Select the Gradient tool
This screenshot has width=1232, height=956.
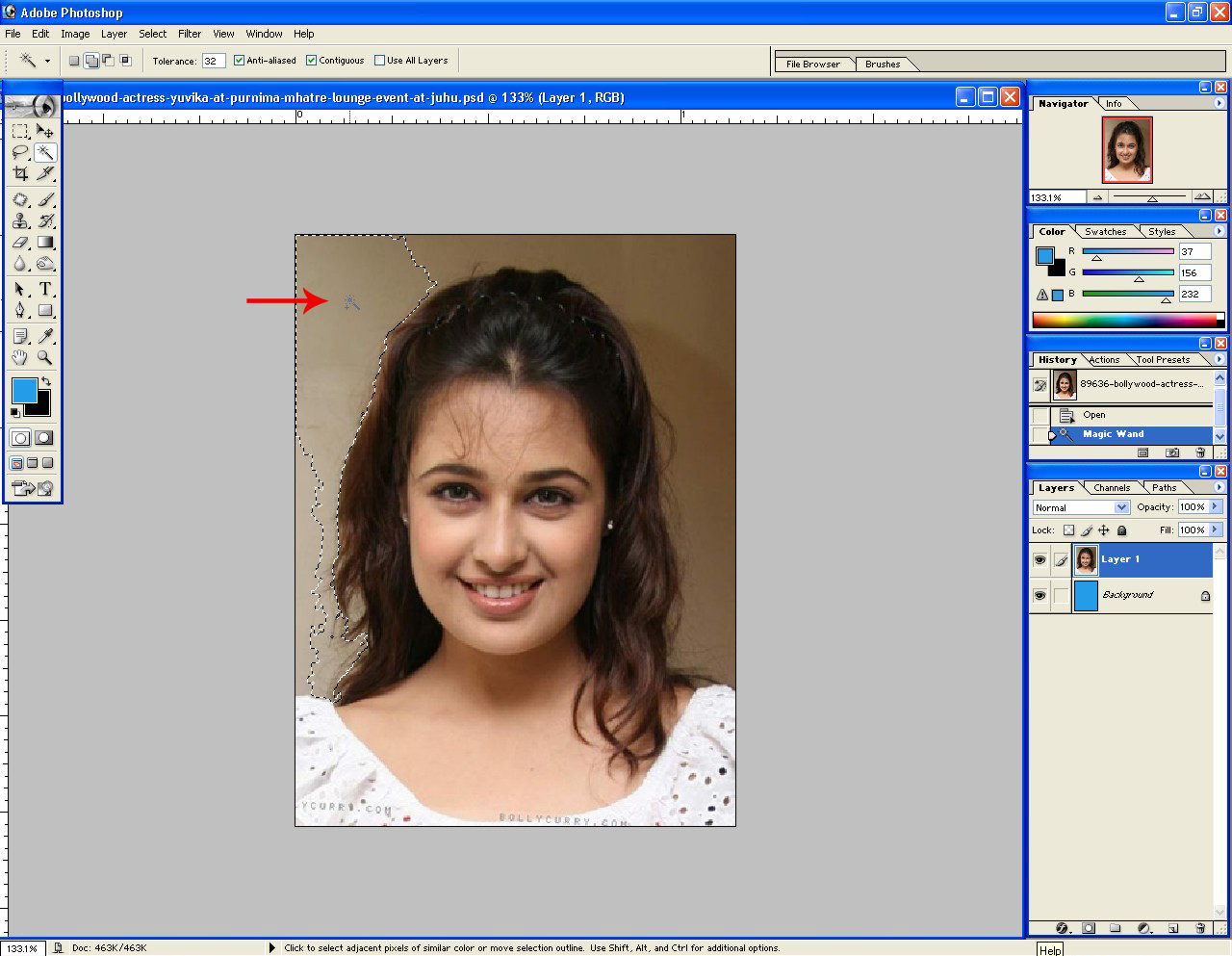[45, 243]
